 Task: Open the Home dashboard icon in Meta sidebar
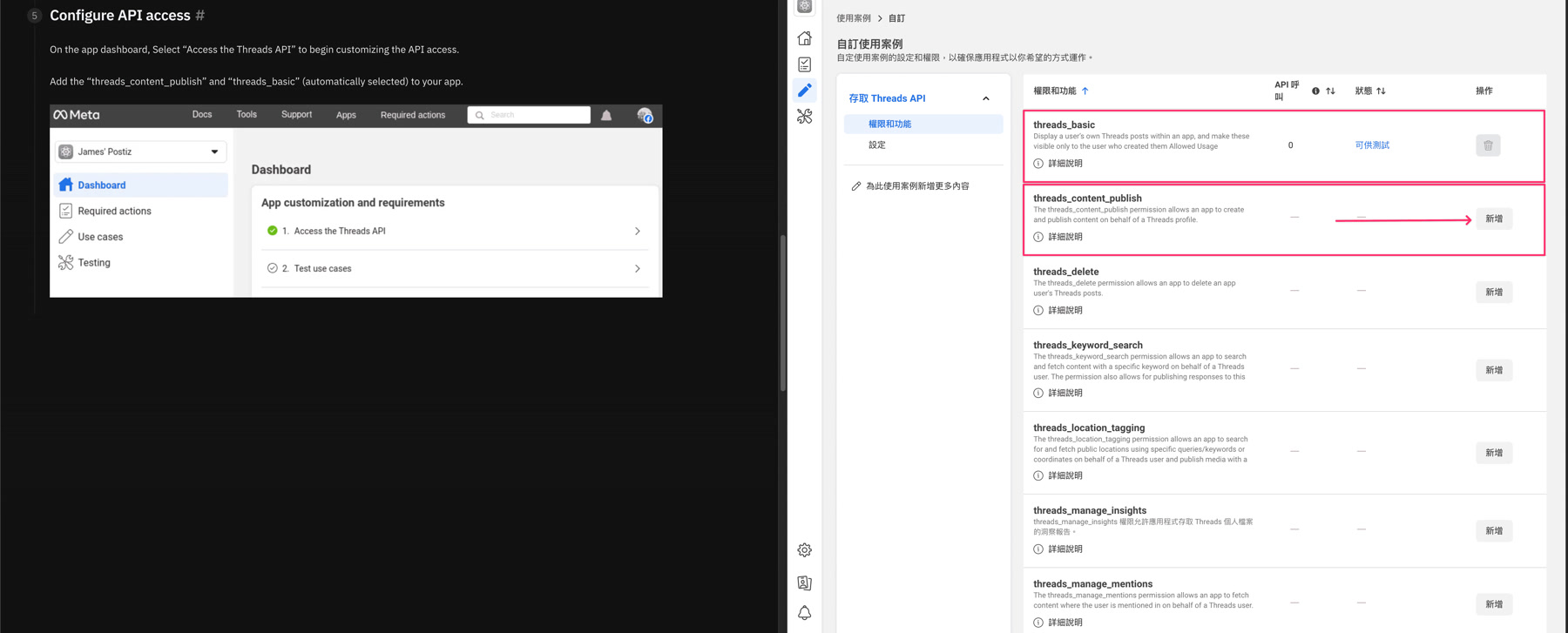804,38
